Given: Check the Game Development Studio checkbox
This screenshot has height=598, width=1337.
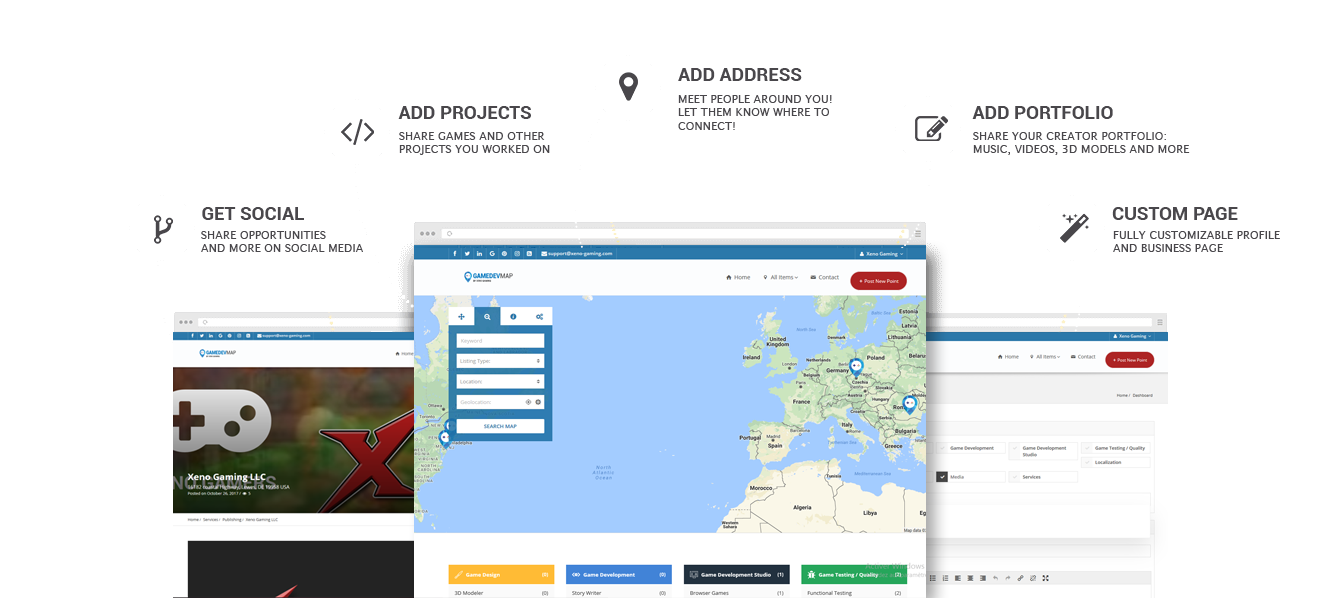Looking at the screenshot, I should 1015,451.
